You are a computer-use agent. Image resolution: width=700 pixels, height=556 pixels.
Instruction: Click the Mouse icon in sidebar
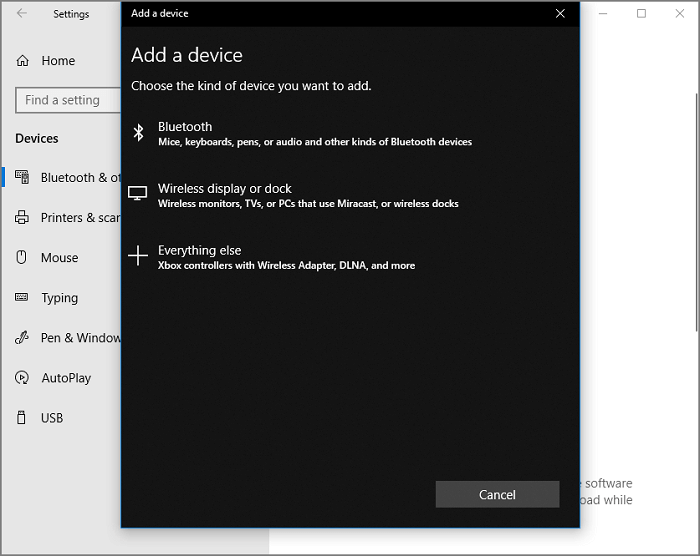[x=22, y=258]
